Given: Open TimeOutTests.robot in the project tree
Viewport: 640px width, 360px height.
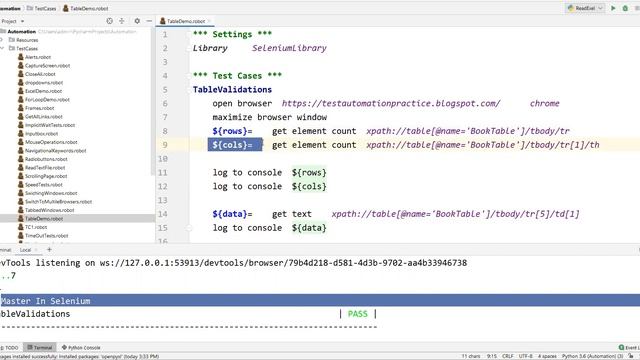Looking at the screenshot, I should pos(47,236).
